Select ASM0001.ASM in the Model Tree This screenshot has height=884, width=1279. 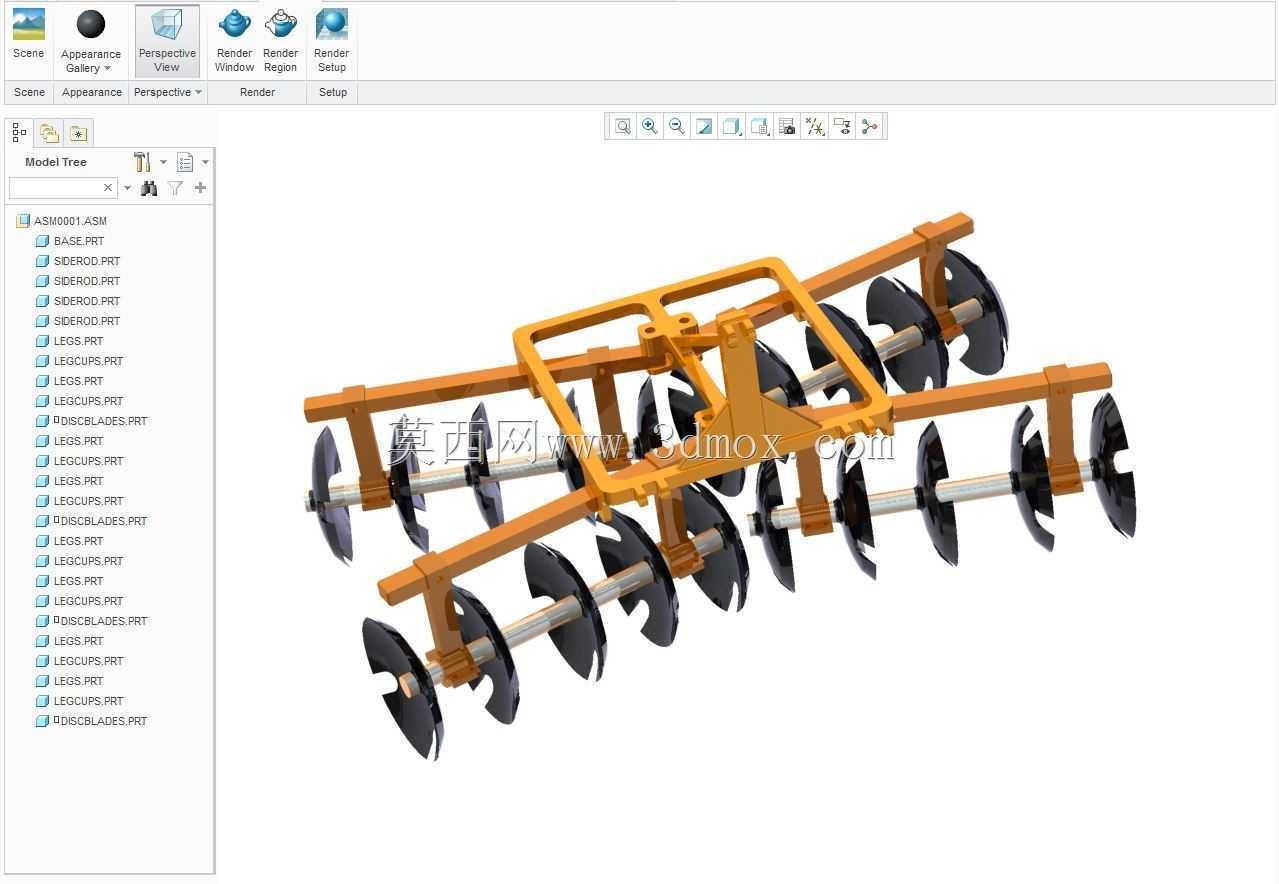coord(70,221)
